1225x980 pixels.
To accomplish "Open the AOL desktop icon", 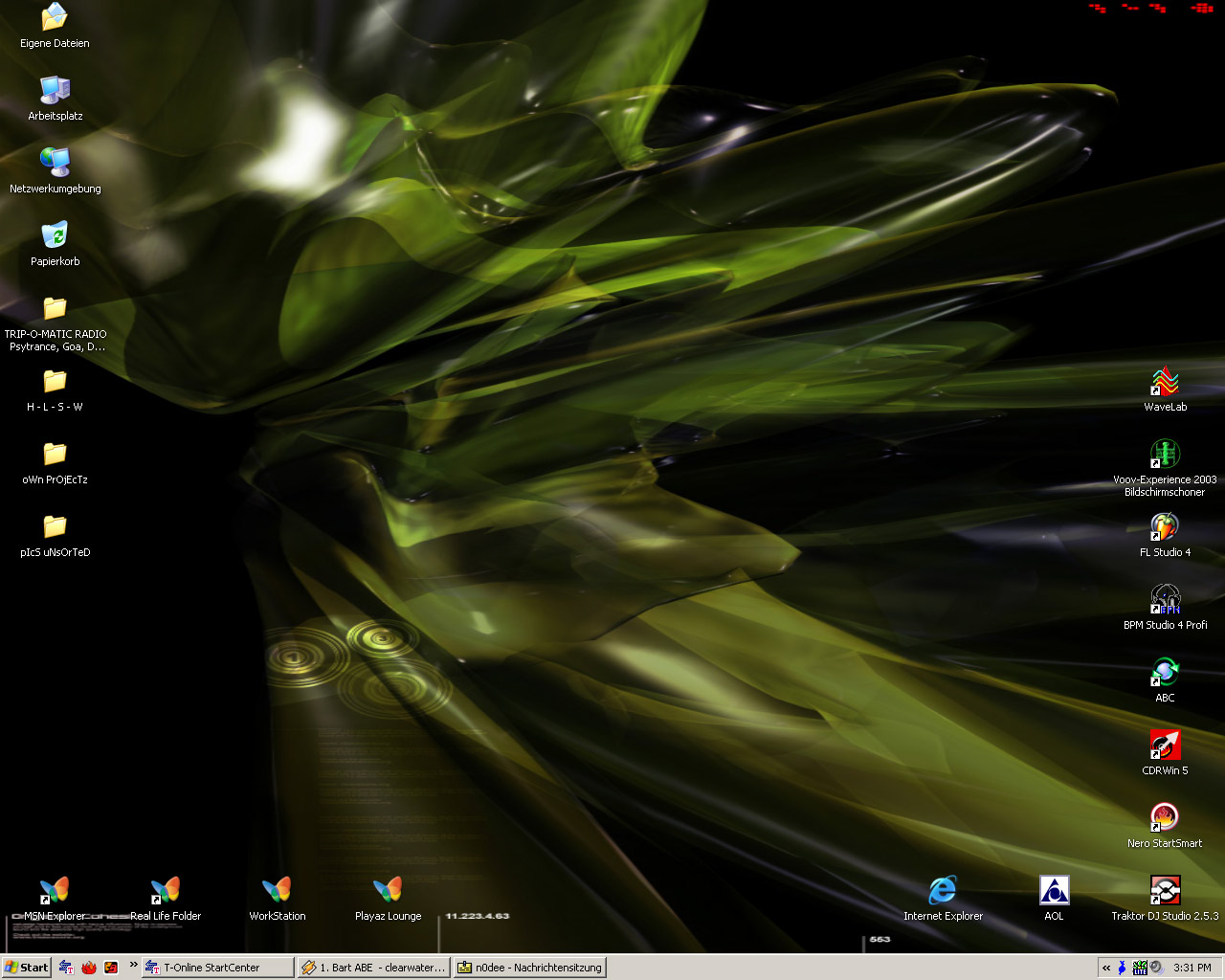I will pos(1054,891).
